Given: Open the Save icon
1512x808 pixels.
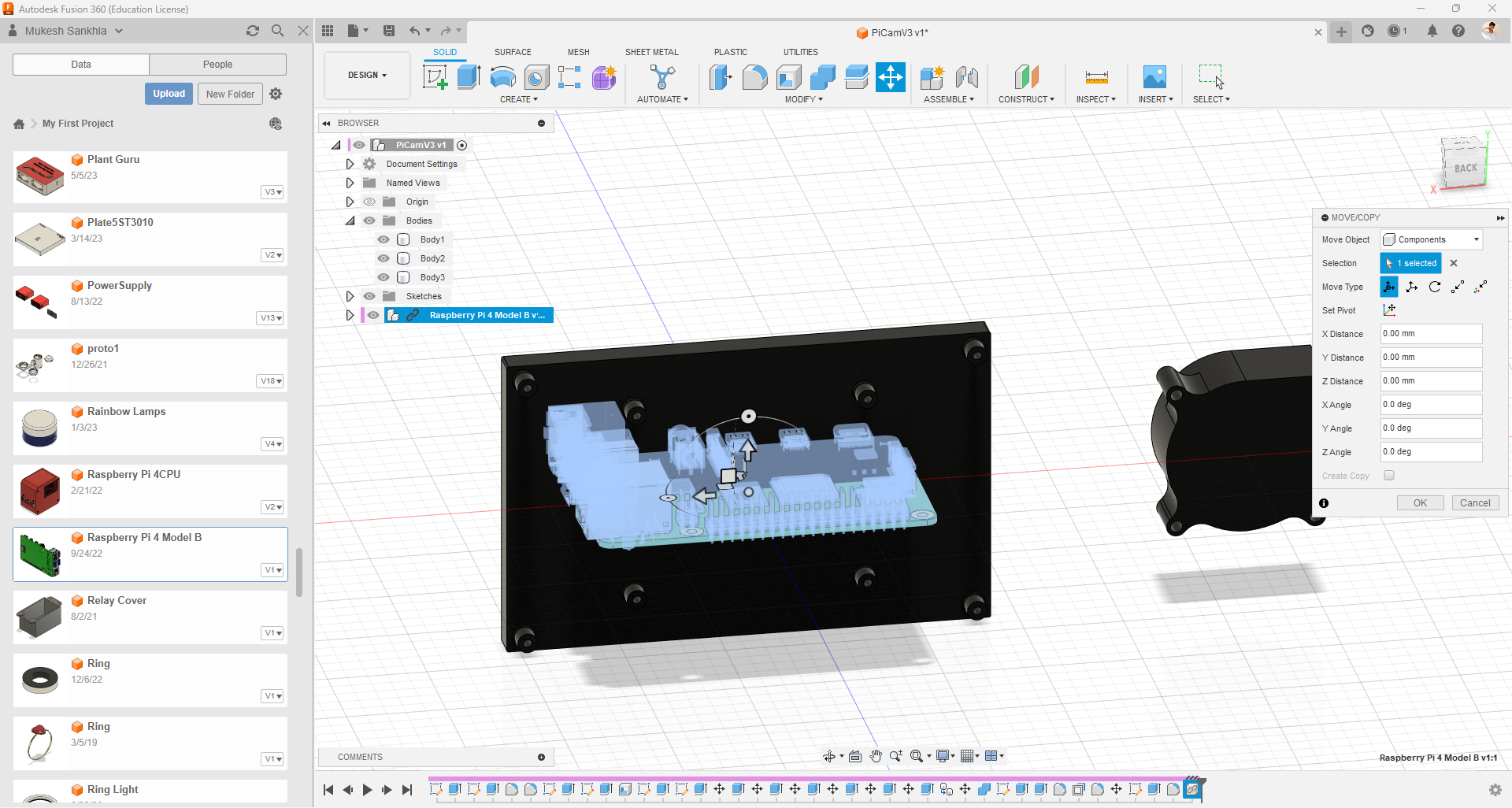Looking at the screenshot, I should (x=389, y=31).
